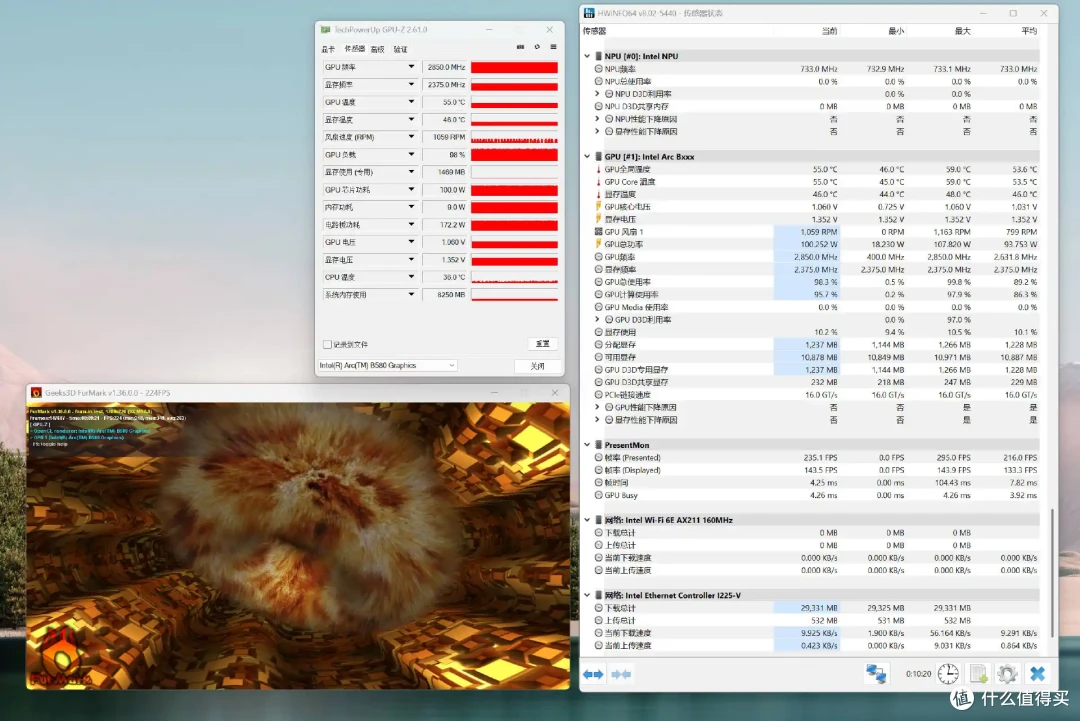Click the 最大 column header in HWiNFO

[962, 31]
